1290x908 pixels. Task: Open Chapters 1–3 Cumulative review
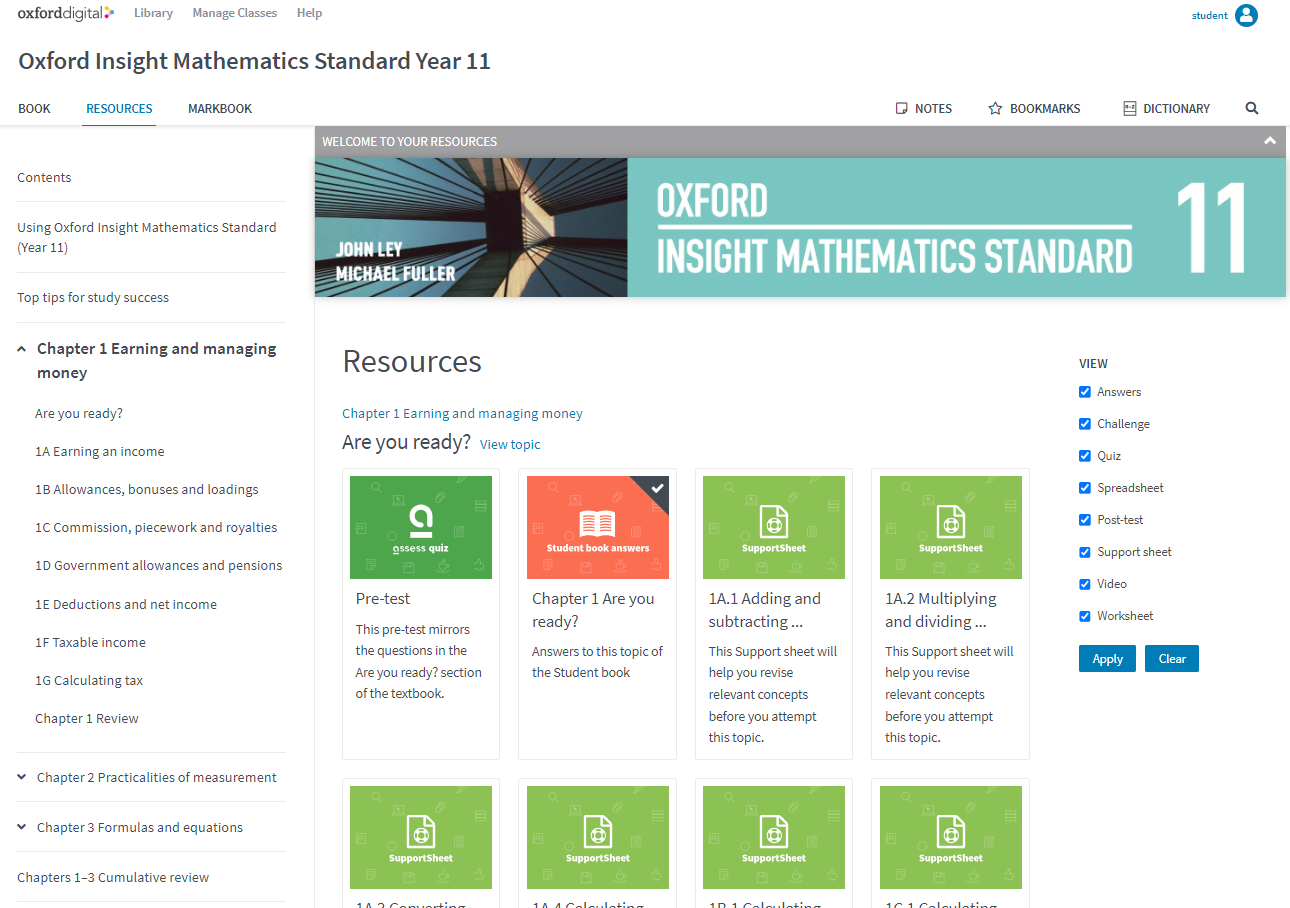(113, 877)
